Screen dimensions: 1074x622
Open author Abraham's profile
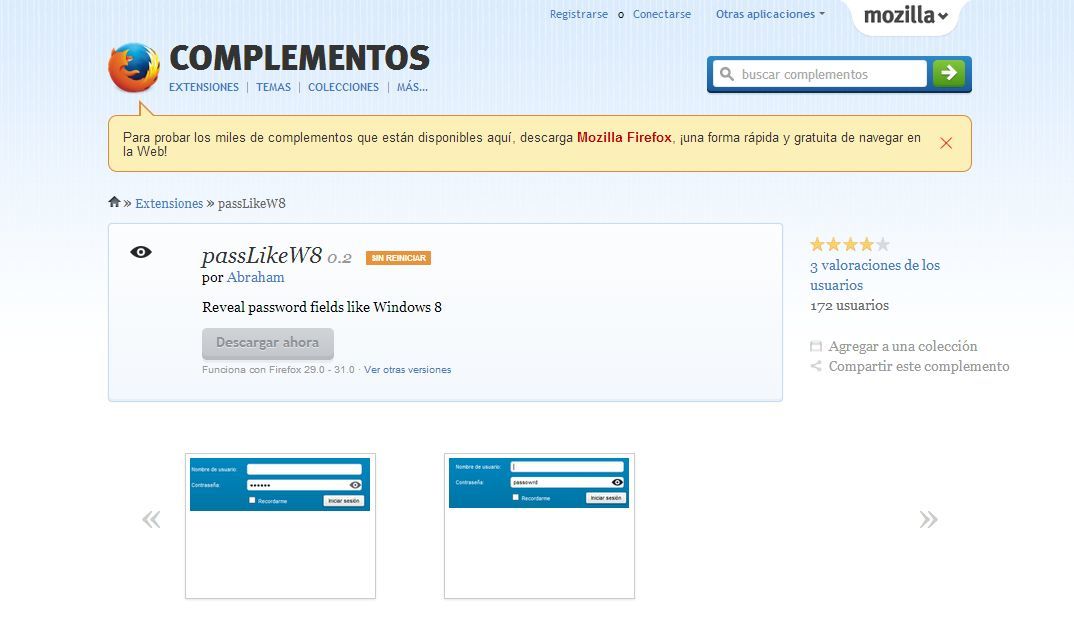point(255,277)
